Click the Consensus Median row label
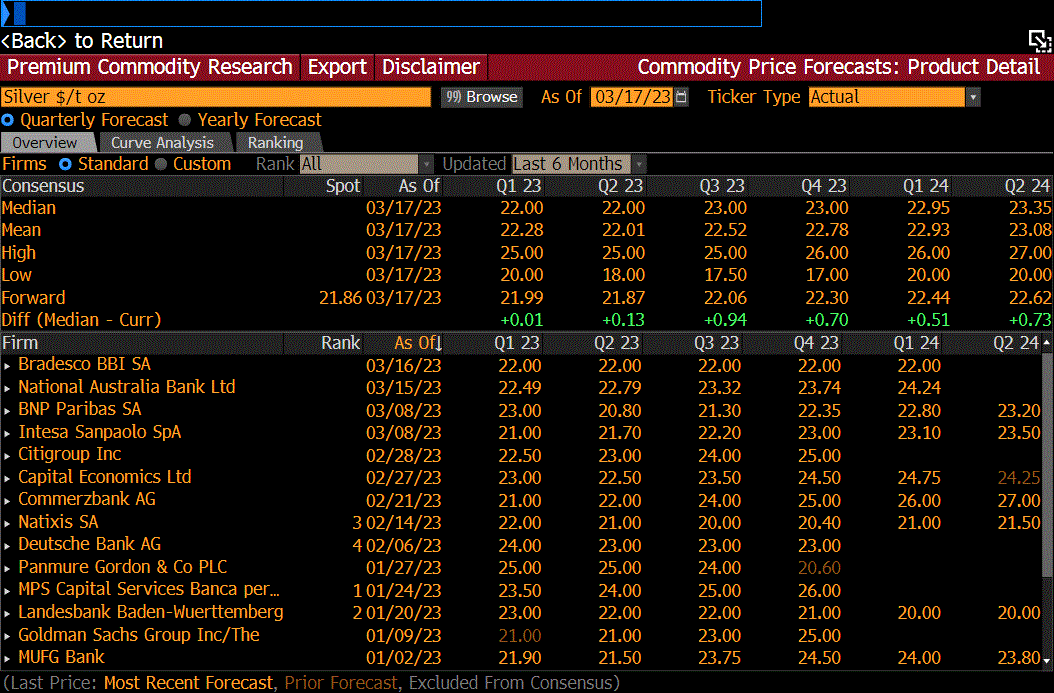The height and width of the screenshot is (693, 1054). pyautogui.click(x=29, y=208)
